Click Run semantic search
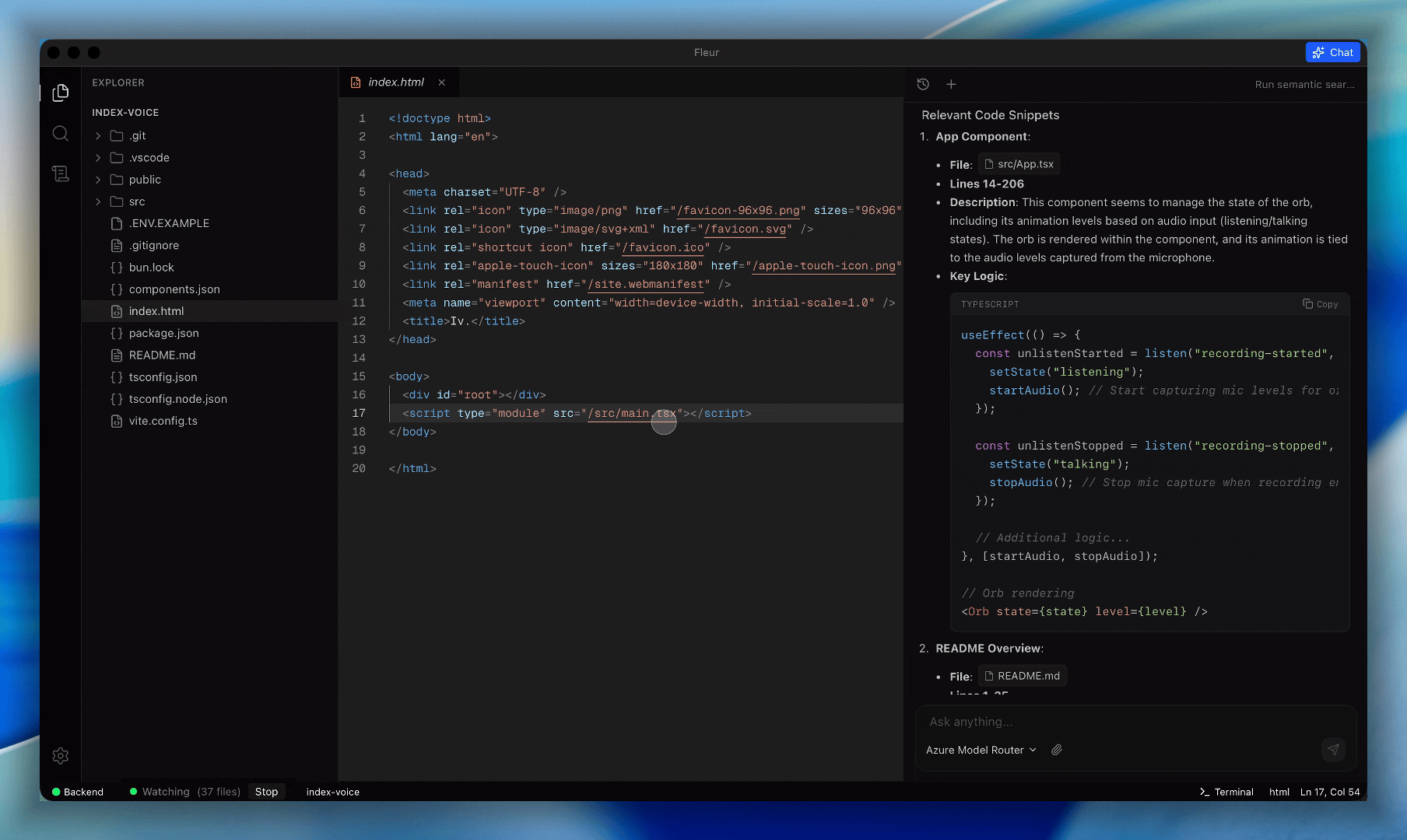This screenshot has width=1407, height=840. (x=1304, y=84)
